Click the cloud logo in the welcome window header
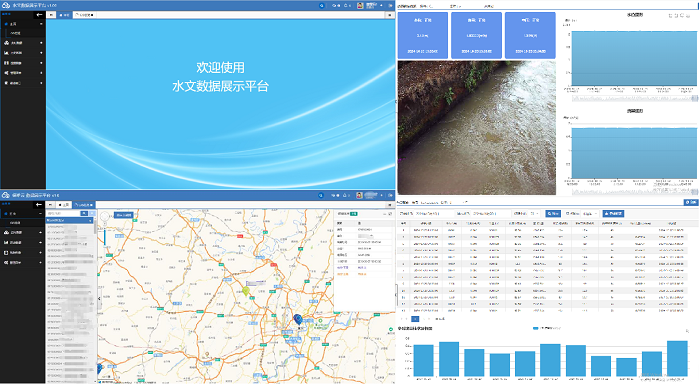The image size is (700, 384). click(x=6, y=5)
